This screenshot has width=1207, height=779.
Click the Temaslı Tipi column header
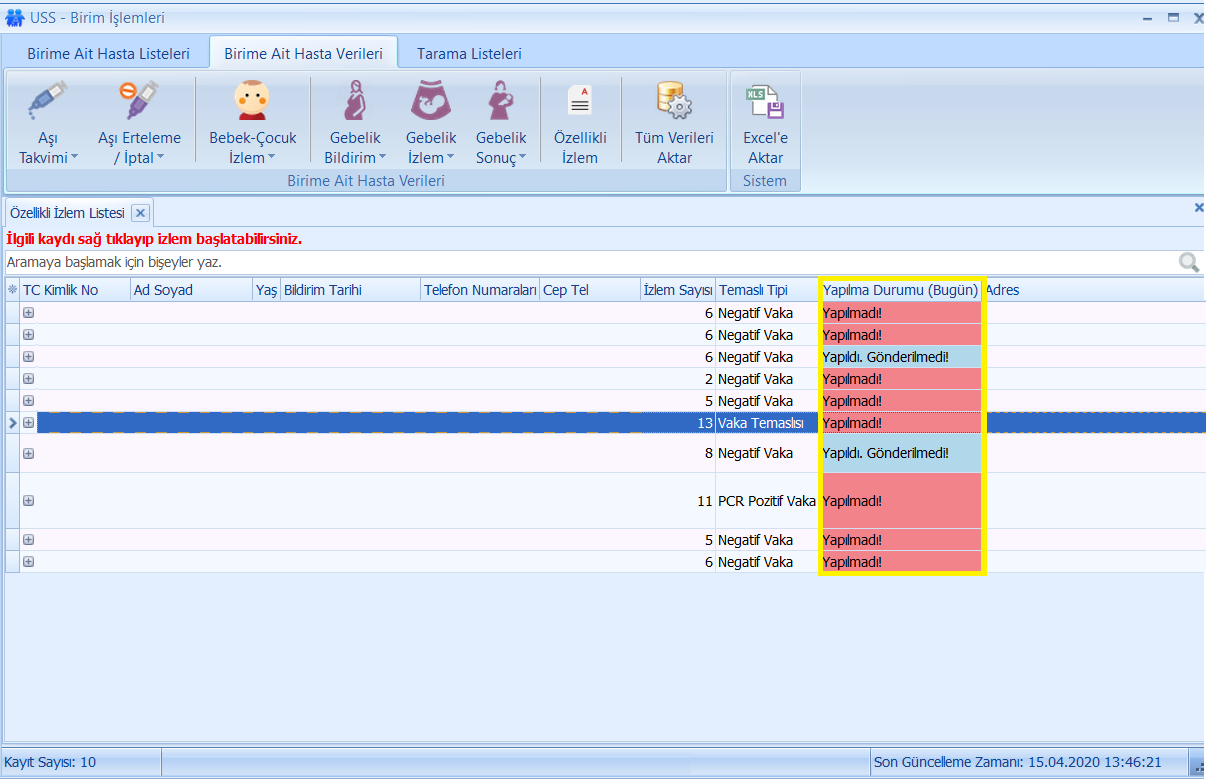753,290
